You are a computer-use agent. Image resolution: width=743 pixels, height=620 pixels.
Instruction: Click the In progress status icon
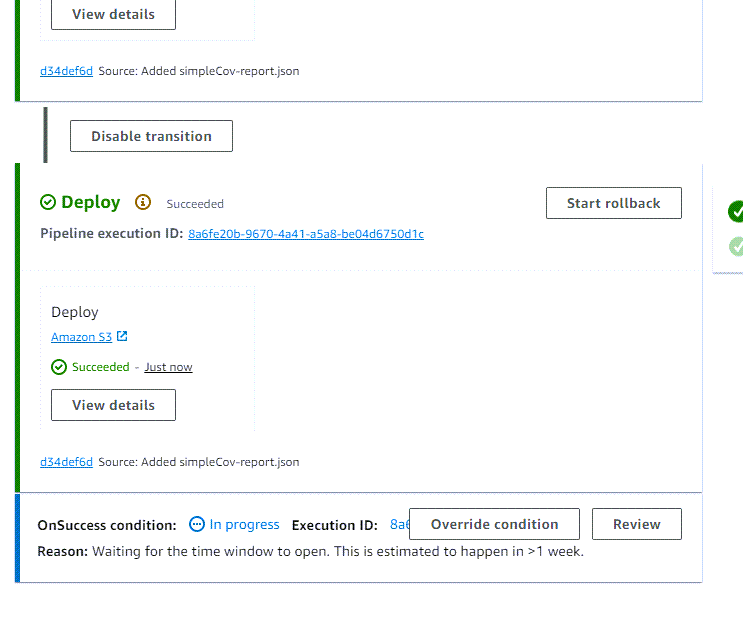click(x=197, y=524)
